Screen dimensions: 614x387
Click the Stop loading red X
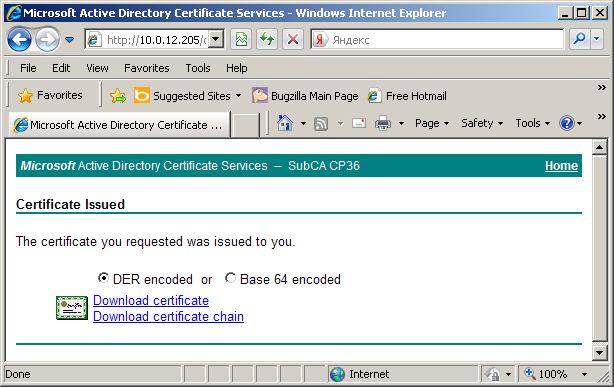293,39
